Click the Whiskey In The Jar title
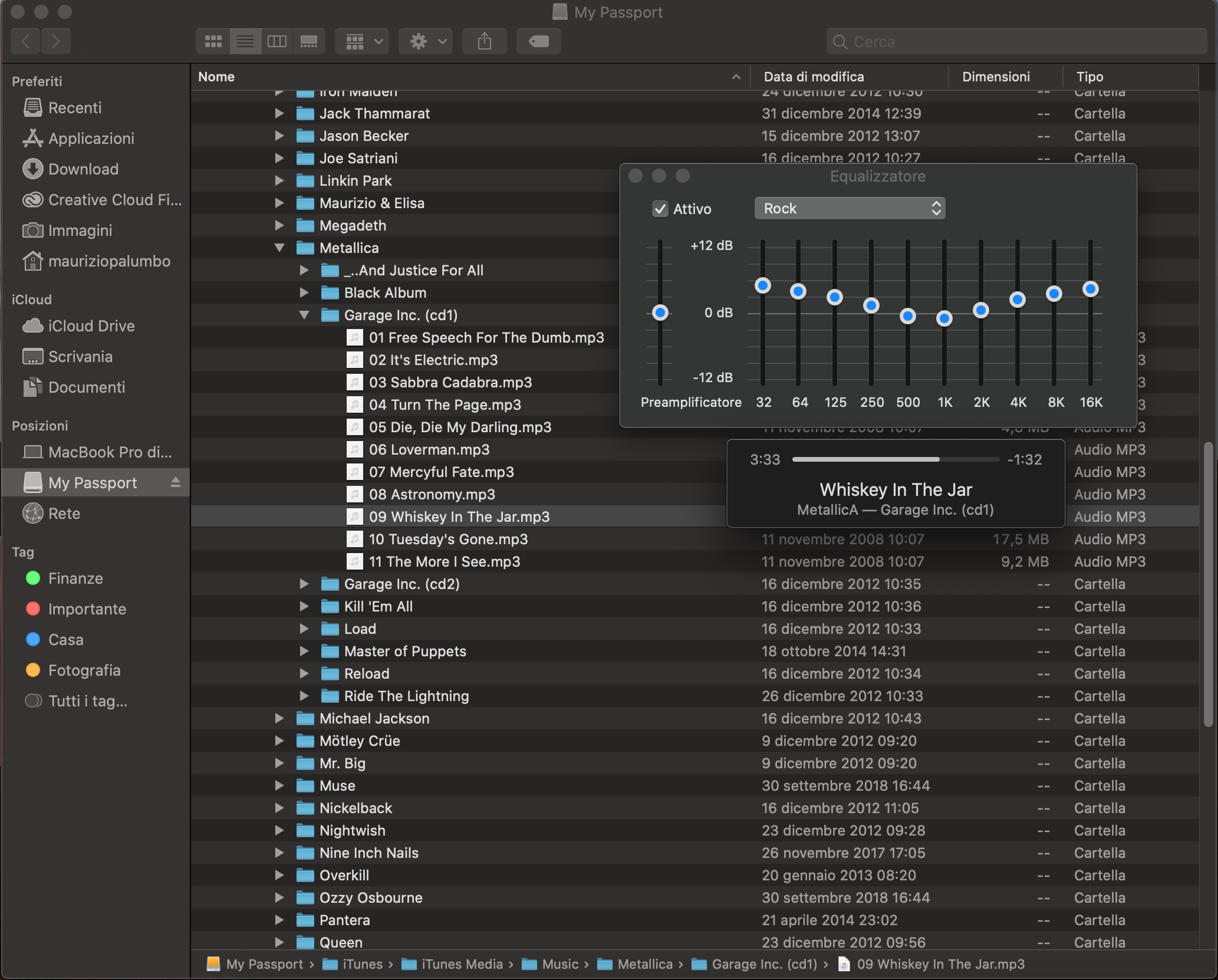This screenshot has width=1218, height=980. 896,490
